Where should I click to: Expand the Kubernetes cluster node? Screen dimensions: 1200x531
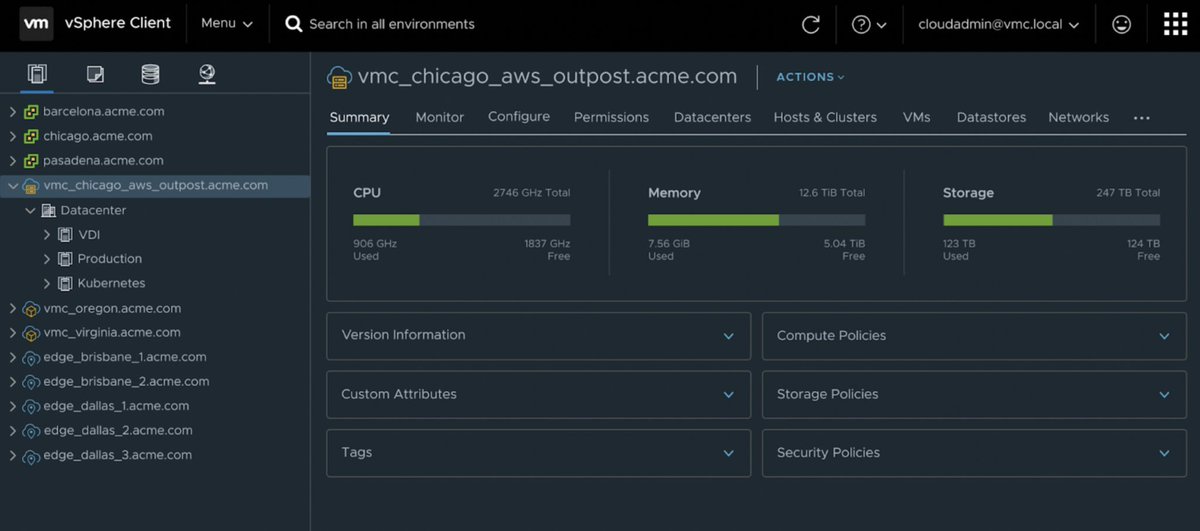[47, 283]
